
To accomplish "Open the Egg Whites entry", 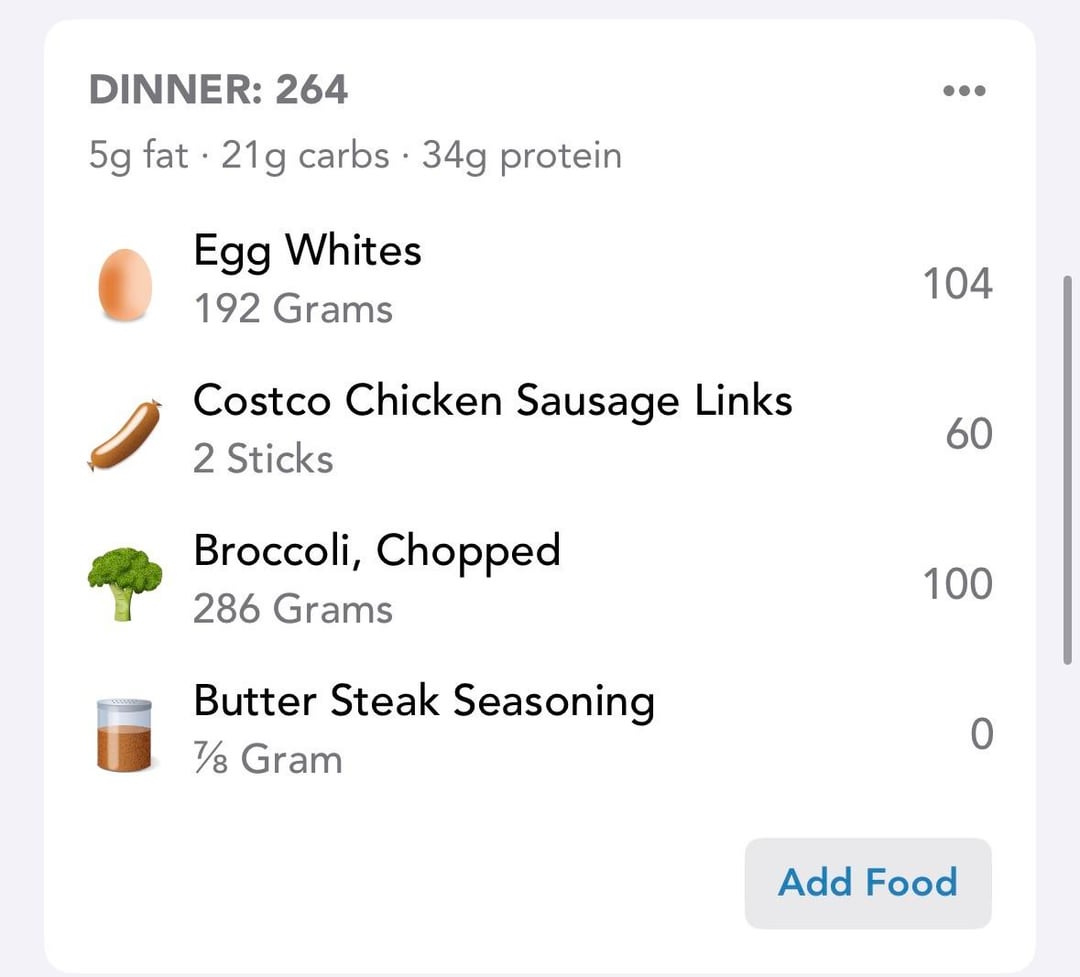I will (307, 250).
